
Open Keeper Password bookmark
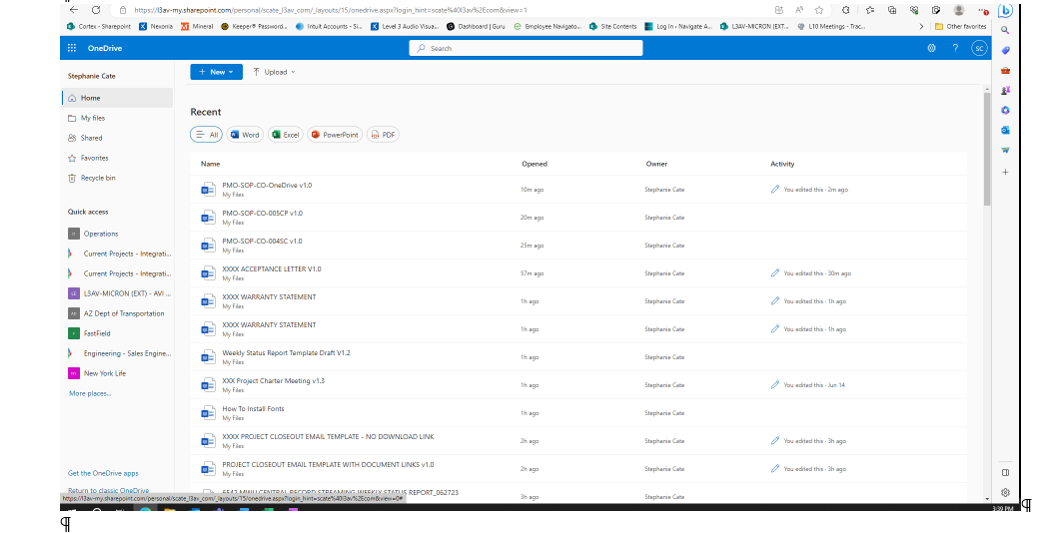click(255, 27)
